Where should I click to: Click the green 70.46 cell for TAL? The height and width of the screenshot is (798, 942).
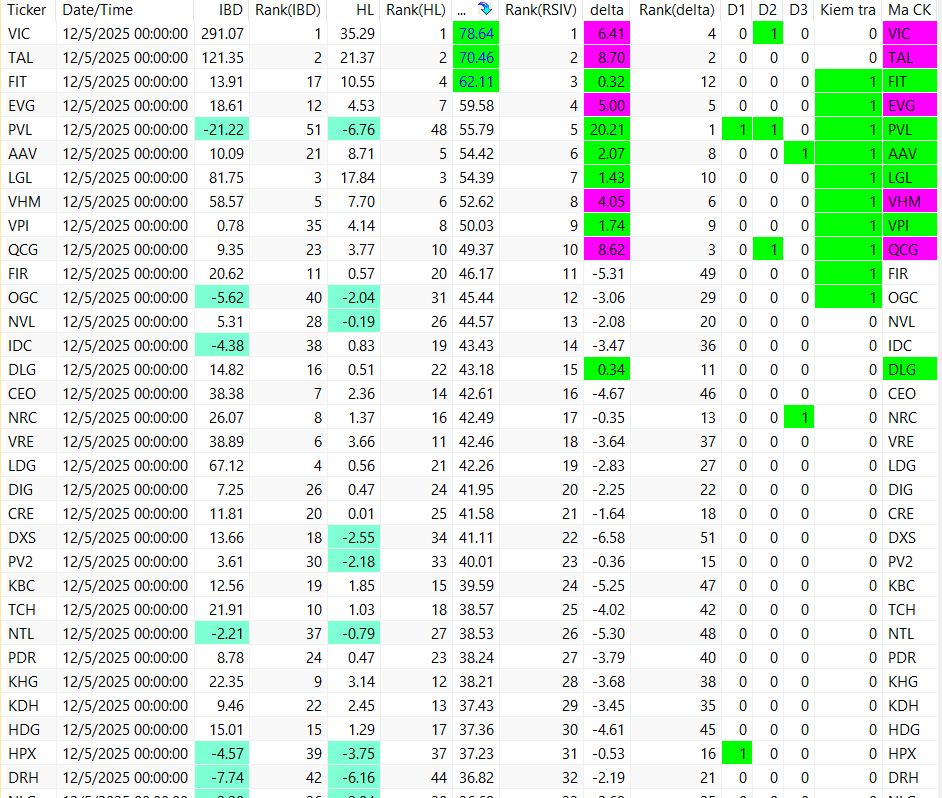[476, 58]
